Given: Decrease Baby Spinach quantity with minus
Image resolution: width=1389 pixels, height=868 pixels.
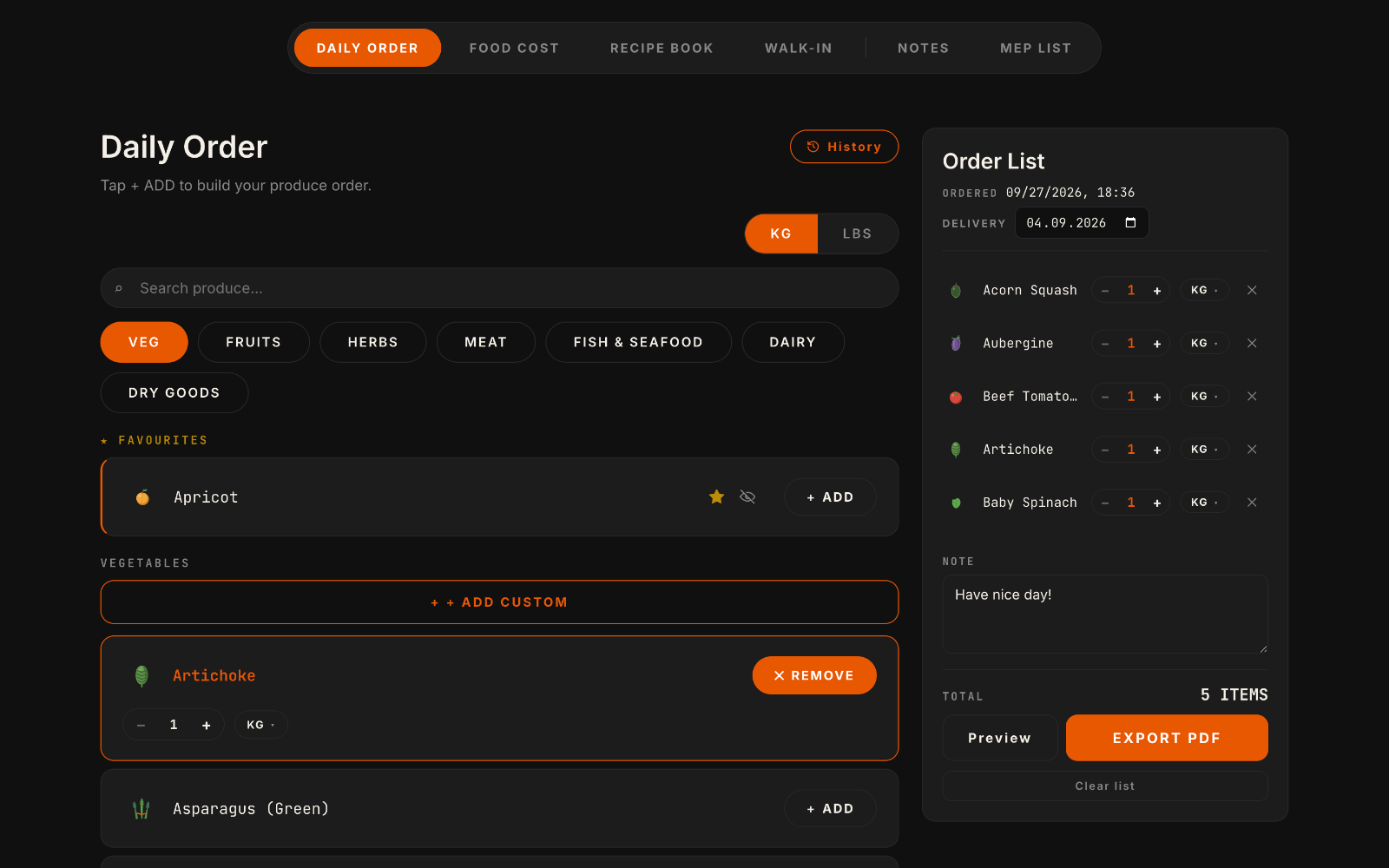Looking at the screenshot, I should pyautogui.click(x=1105, y=503).
